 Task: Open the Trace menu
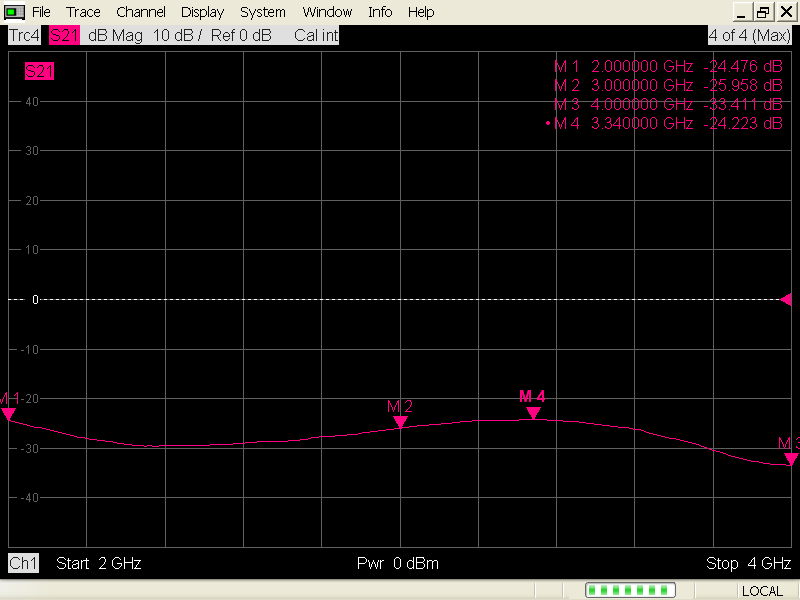[x=83, y=12]
